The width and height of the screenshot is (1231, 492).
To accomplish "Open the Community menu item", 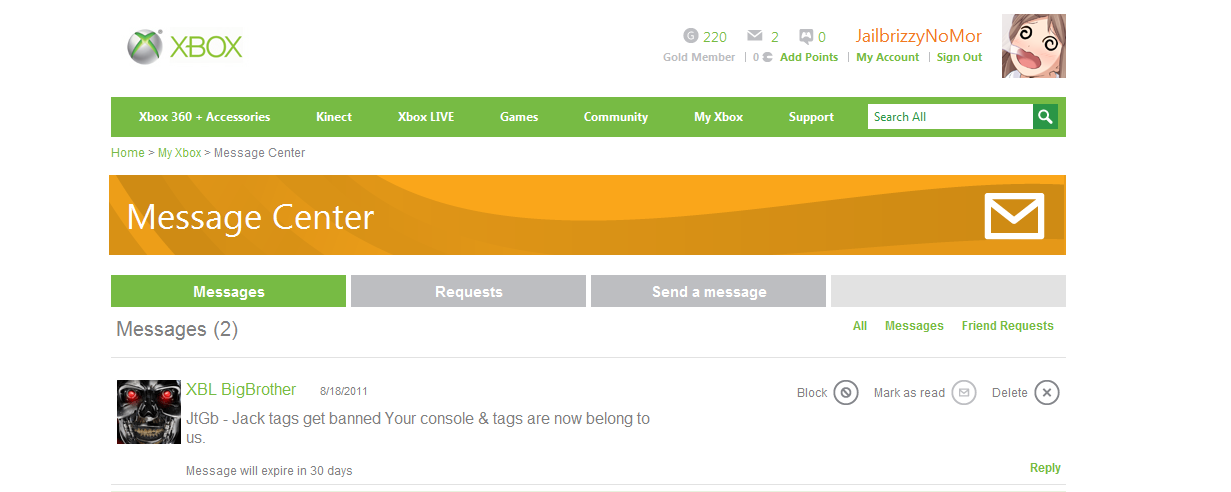I will pos(616,117).
